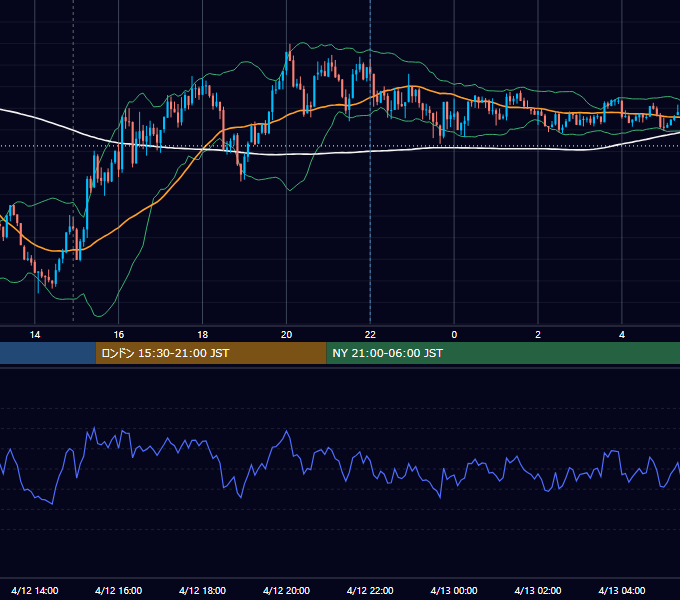Click the 14 hour label on price chart axis

(x=35, y=335)
